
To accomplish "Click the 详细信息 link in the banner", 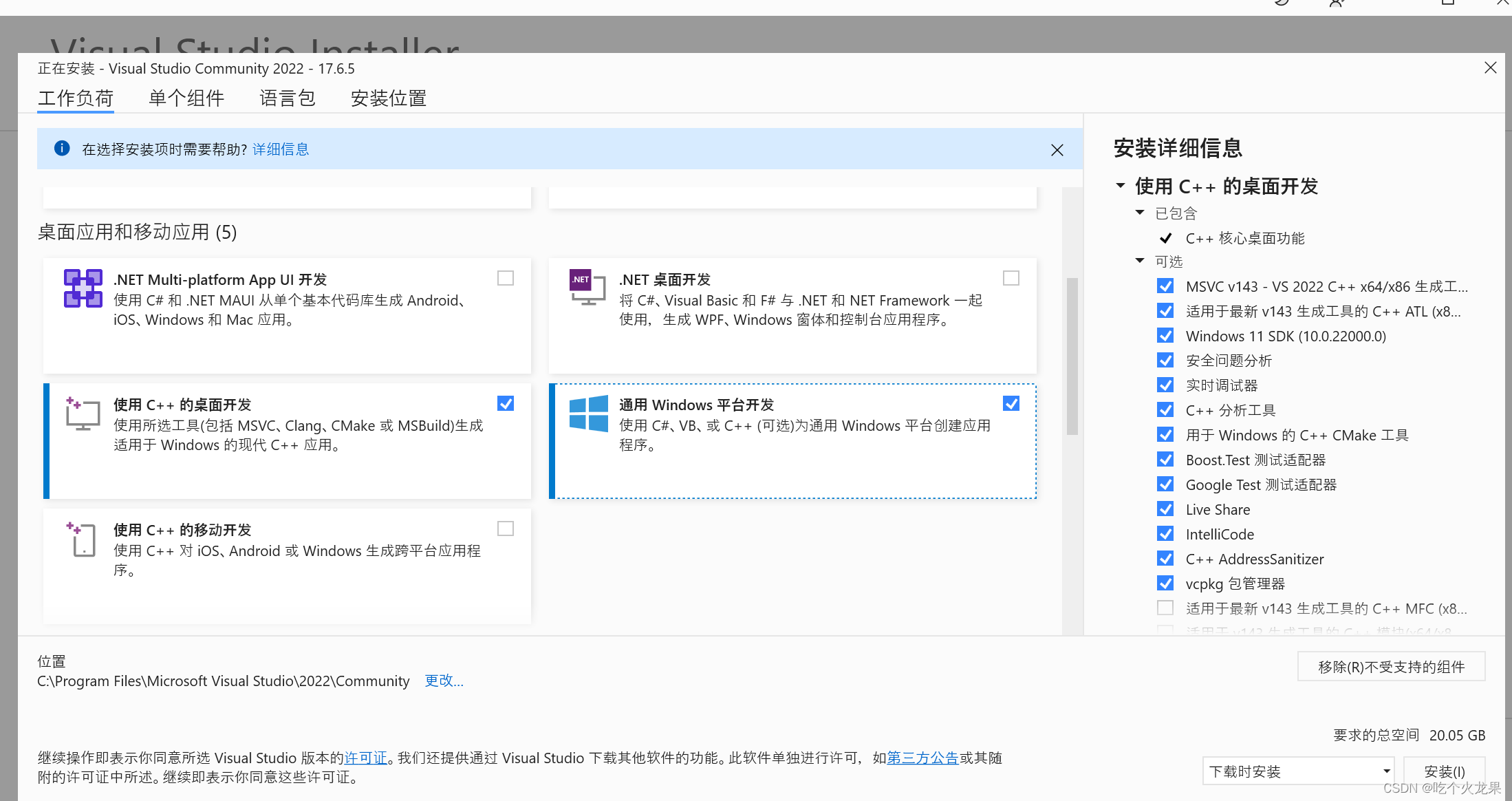I will tap(280, 149).
